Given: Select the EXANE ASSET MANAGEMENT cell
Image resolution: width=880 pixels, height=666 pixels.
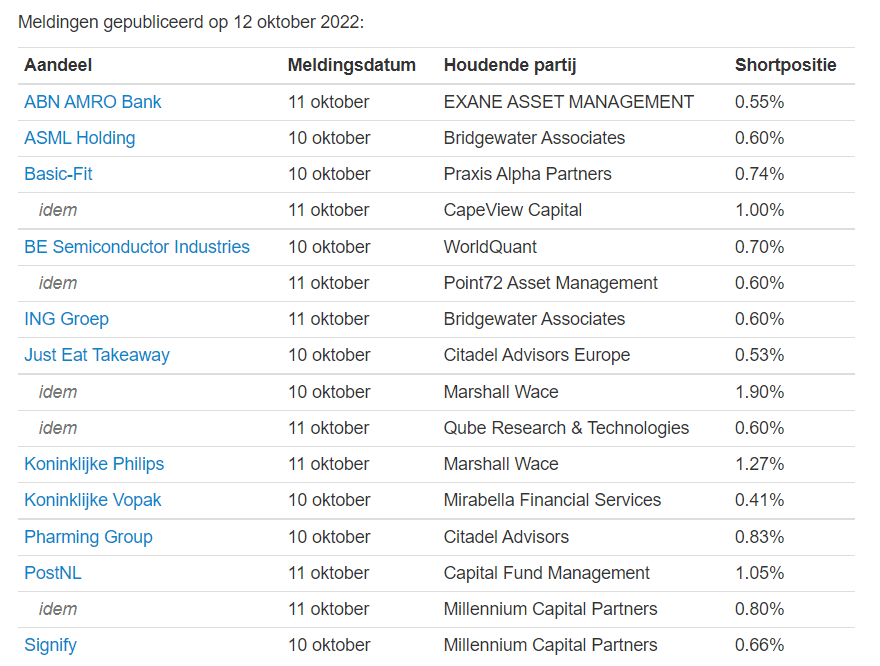Looking at the screenshot, I should pyautogui.click(x=569, y=102).
